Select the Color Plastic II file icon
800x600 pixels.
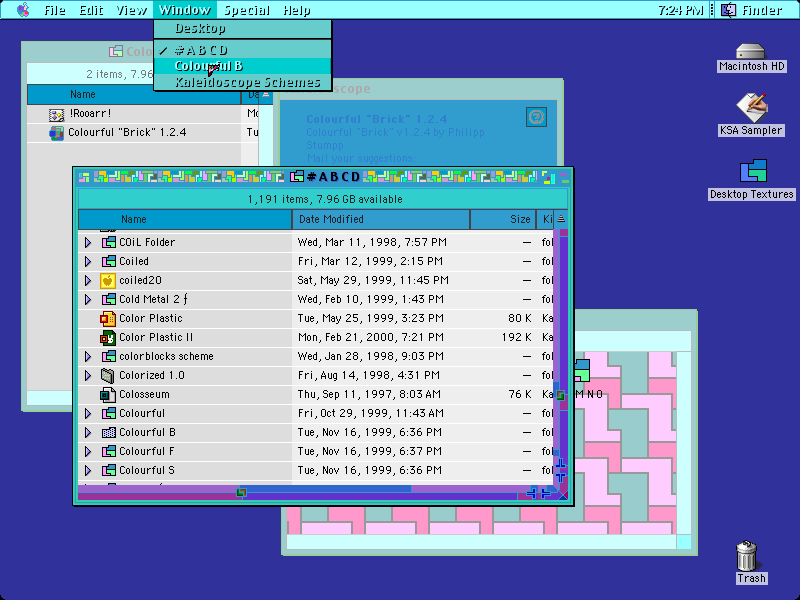[108, 337]
